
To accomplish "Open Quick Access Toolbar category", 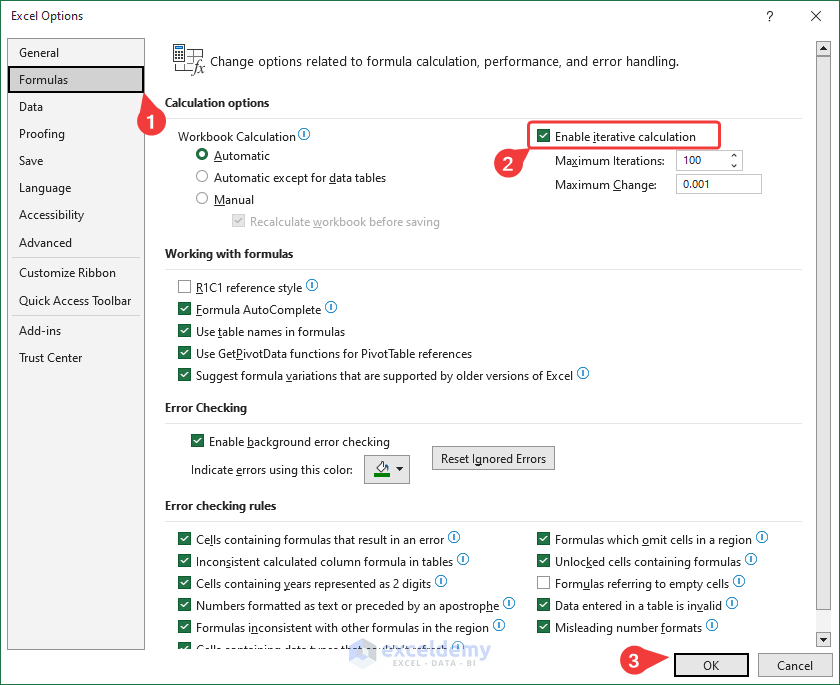I will 76,300.
